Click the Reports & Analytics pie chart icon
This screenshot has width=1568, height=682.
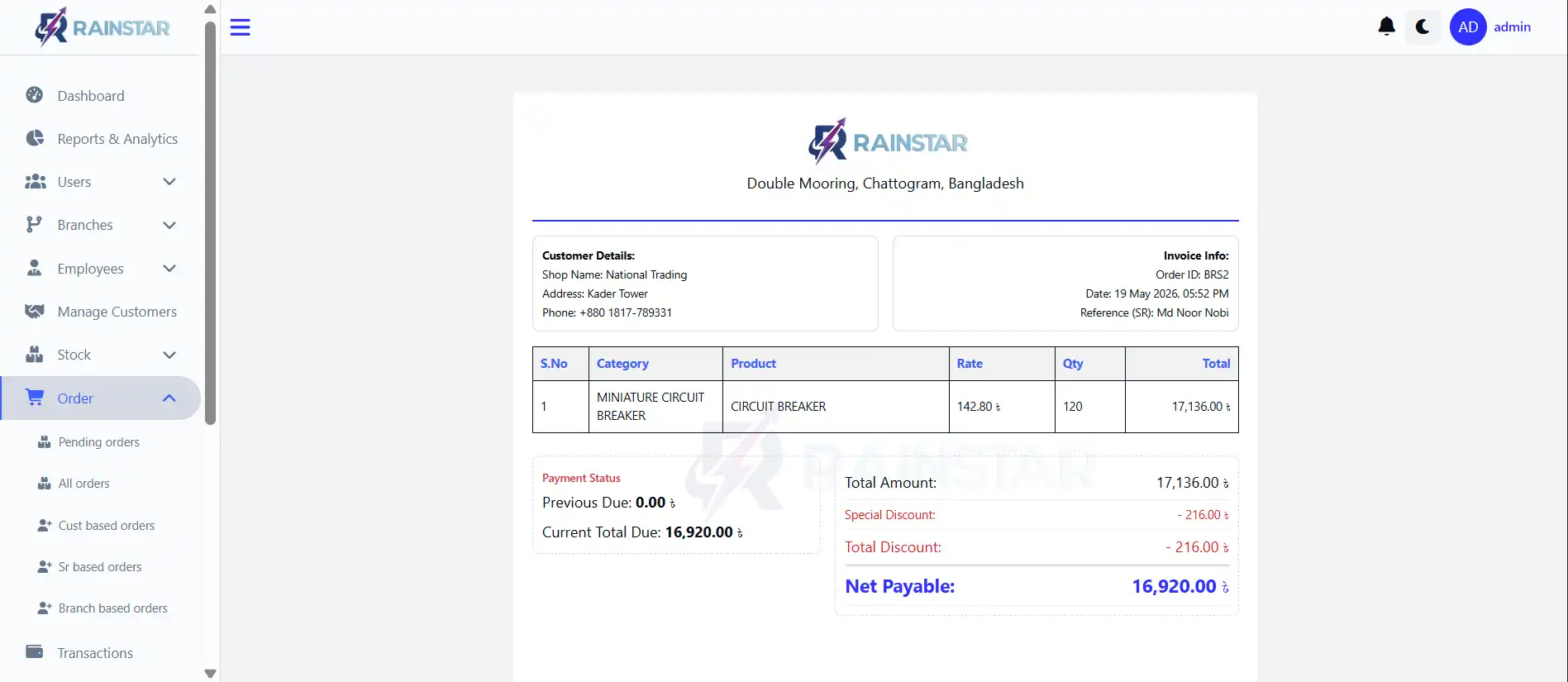(x=35, y=138)
